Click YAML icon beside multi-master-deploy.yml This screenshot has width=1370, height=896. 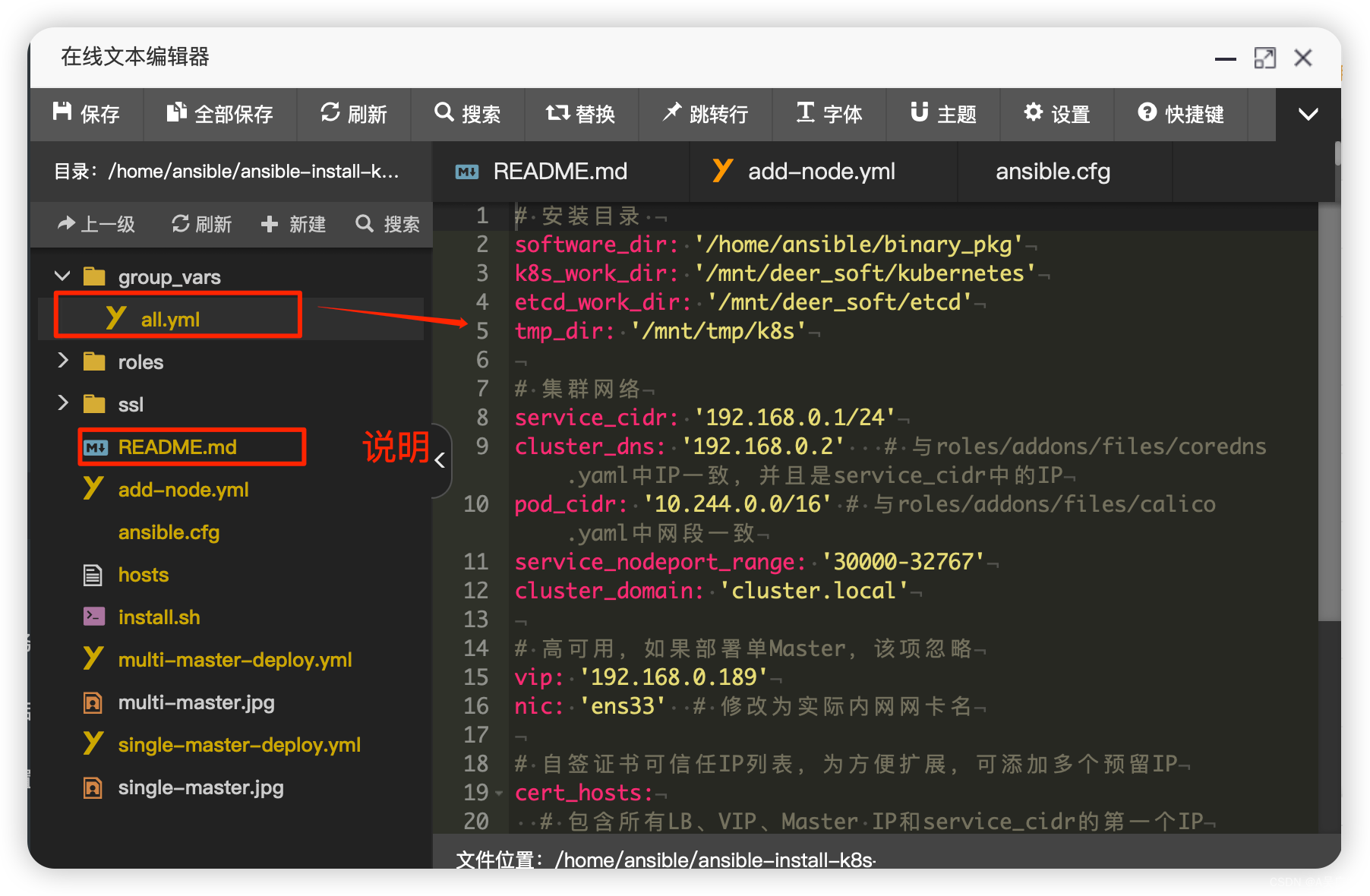(93, 658)
